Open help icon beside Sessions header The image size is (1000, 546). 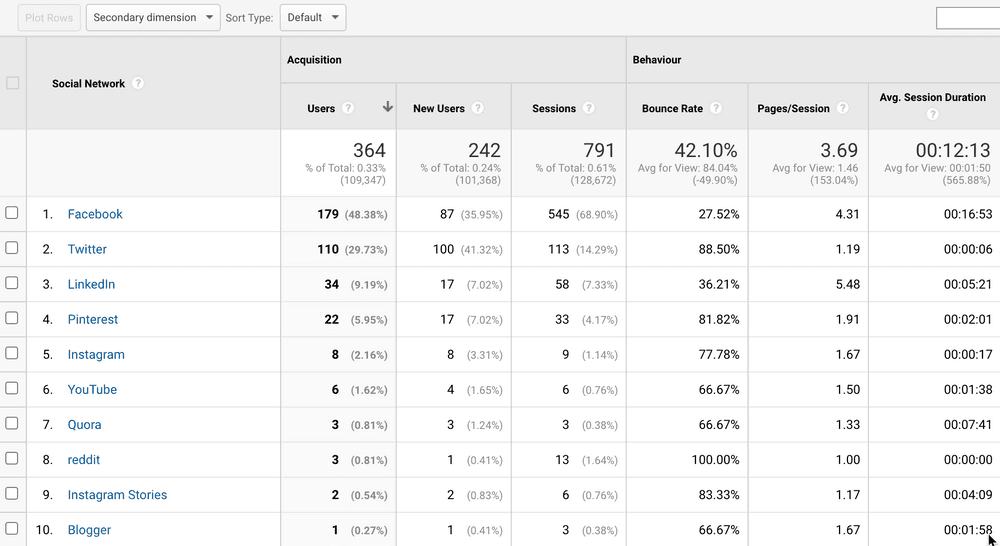point(589,109)
